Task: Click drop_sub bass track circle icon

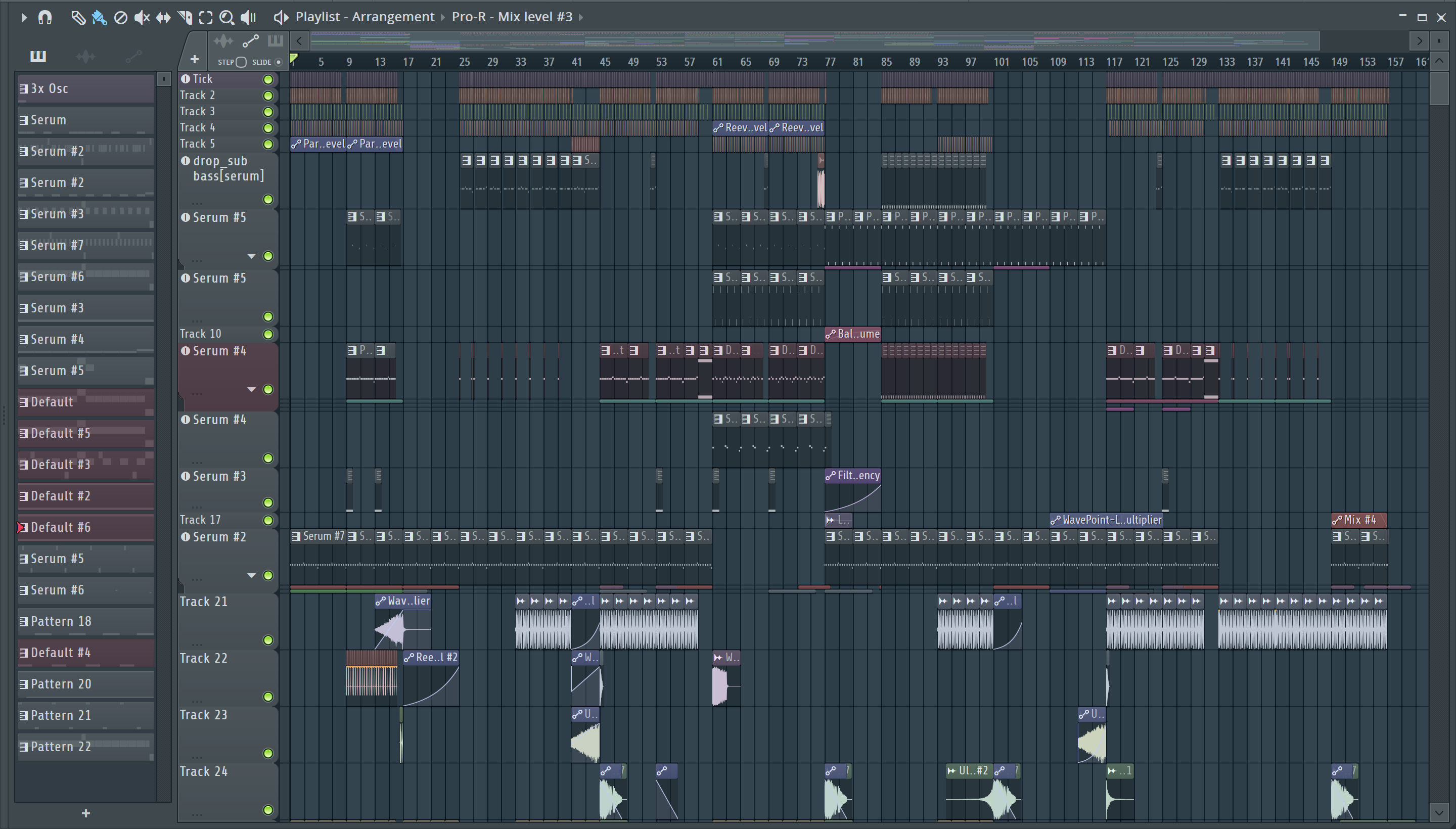Action: (x=186, y=161)
